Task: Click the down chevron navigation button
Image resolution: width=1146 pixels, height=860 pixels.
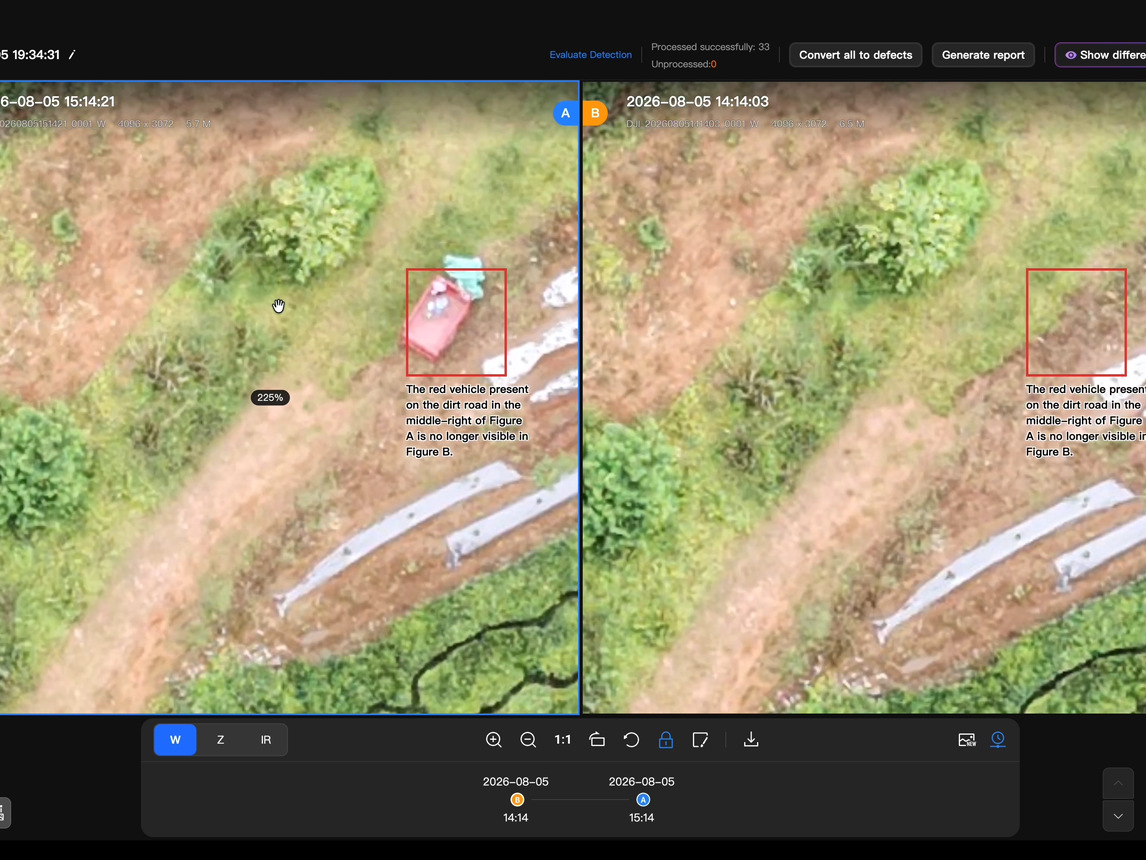Action: click(1117, 816)
